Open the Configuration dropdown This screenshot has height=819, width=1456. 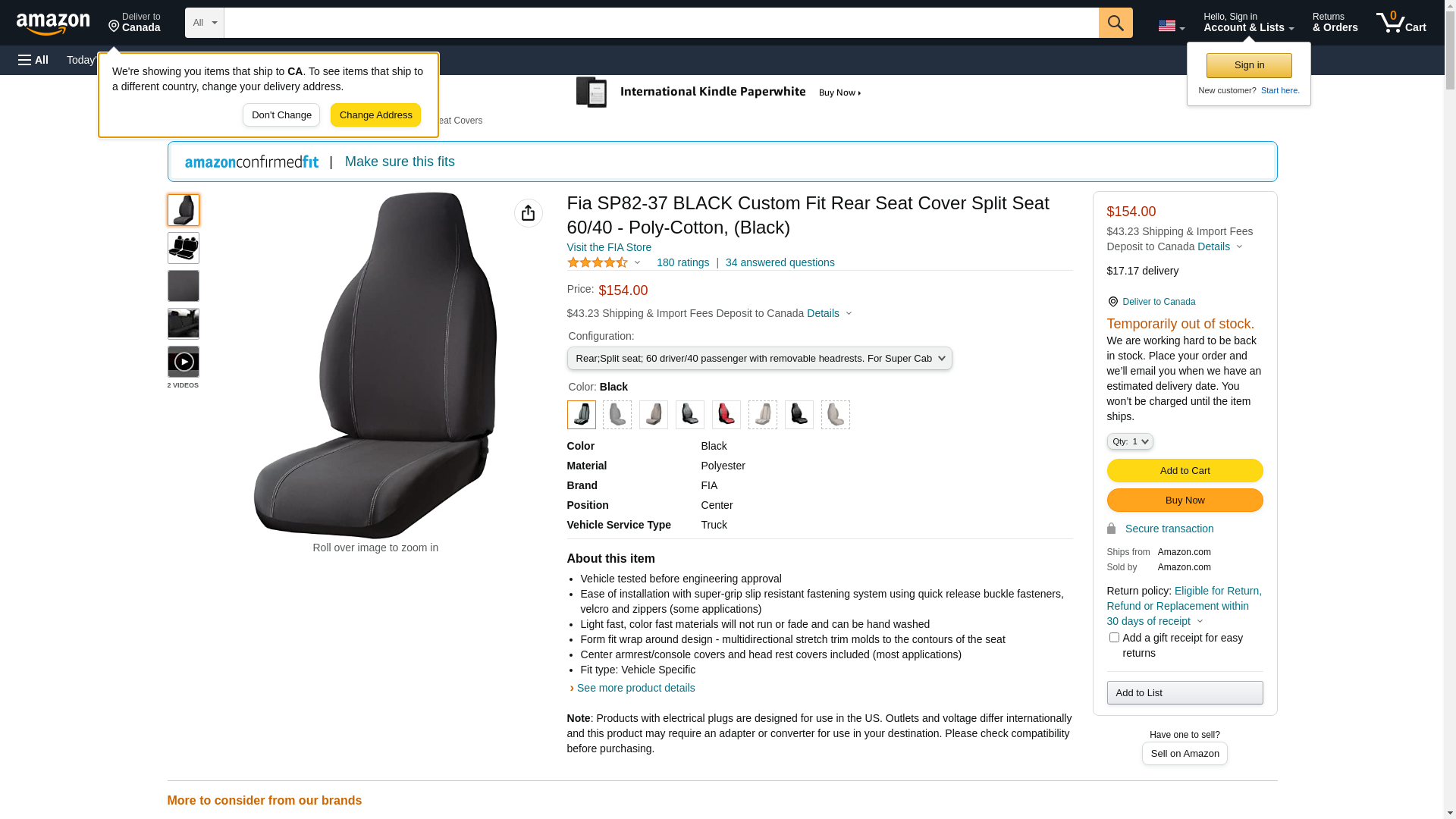coord(759,359)
